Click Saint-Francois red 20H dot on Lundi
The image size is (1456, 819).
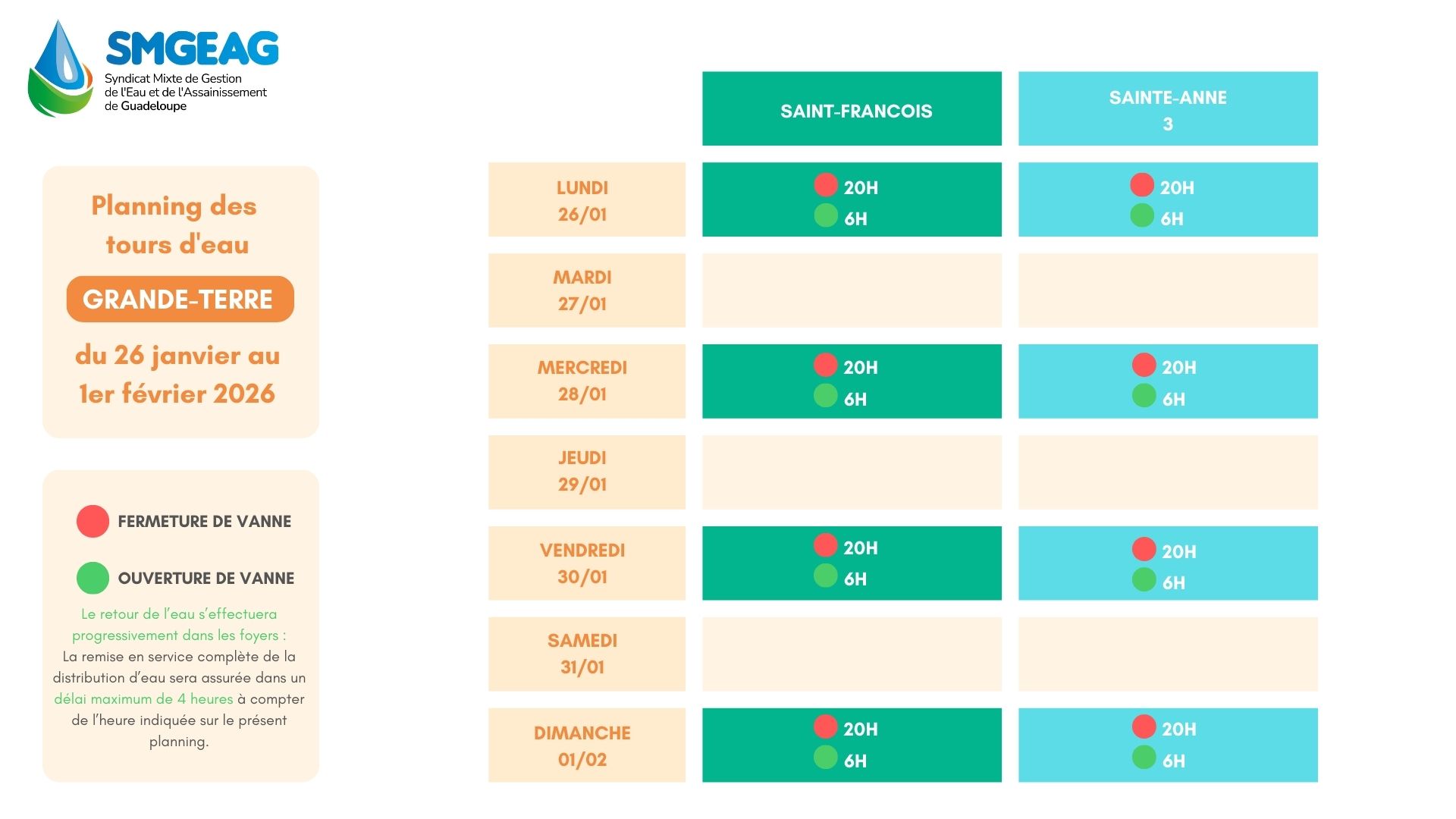point(826,185)
